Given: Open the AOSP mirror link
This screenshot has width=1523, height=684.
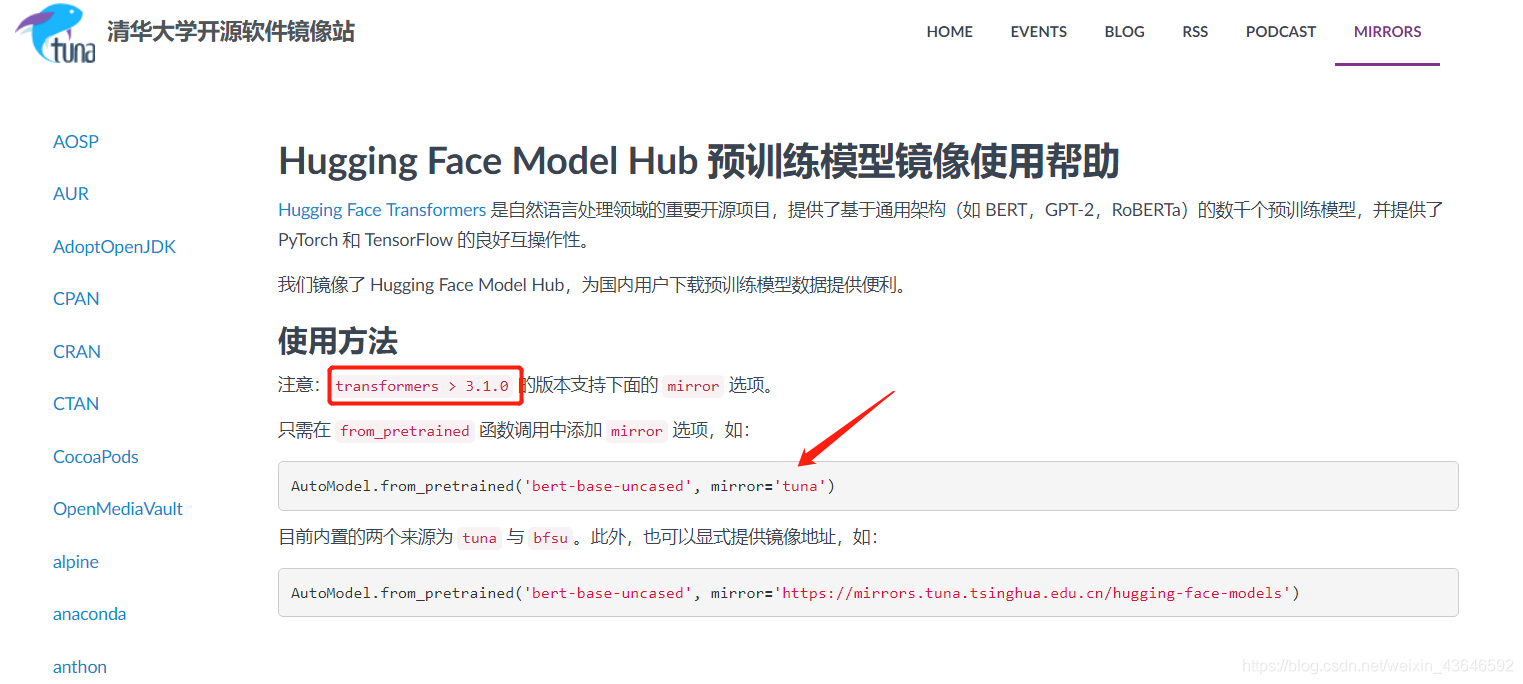Looking at the screenshot, I should pyautogui.click(x=75, y=141).
